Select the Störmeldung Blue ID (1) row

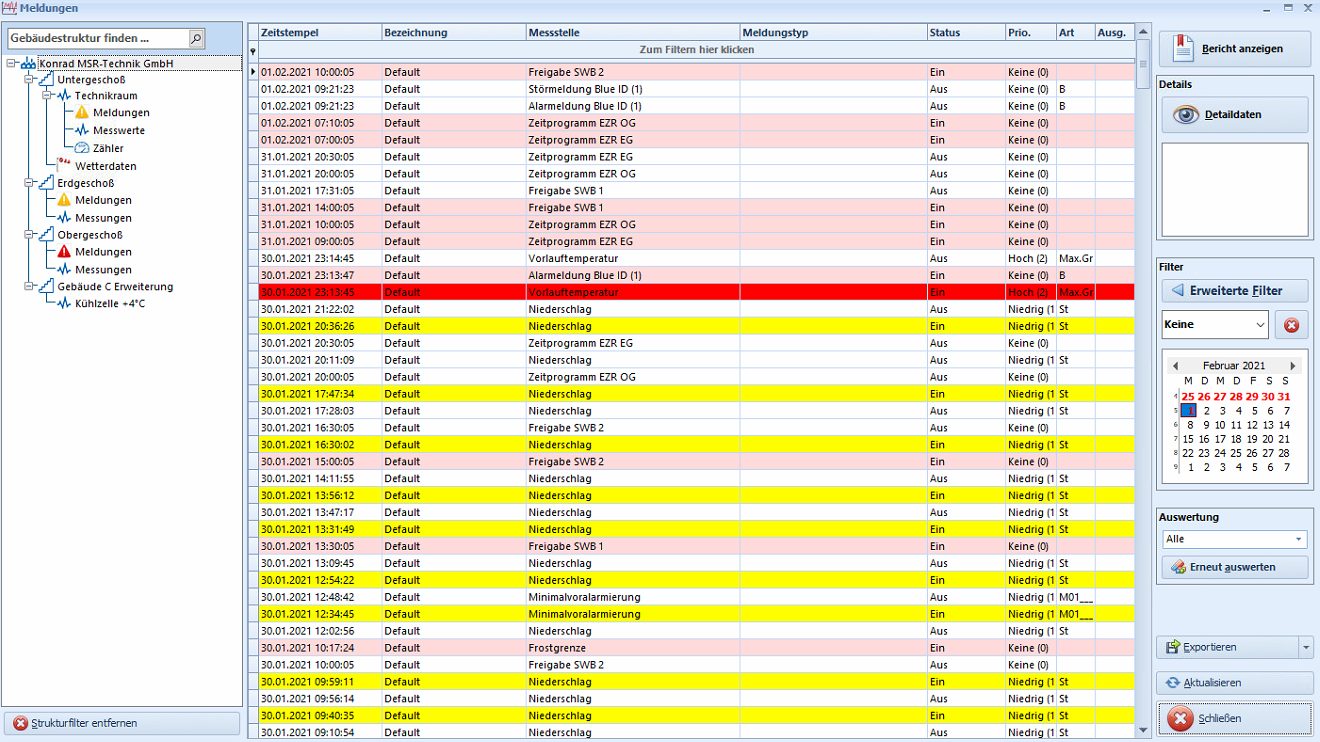(696, 89)
